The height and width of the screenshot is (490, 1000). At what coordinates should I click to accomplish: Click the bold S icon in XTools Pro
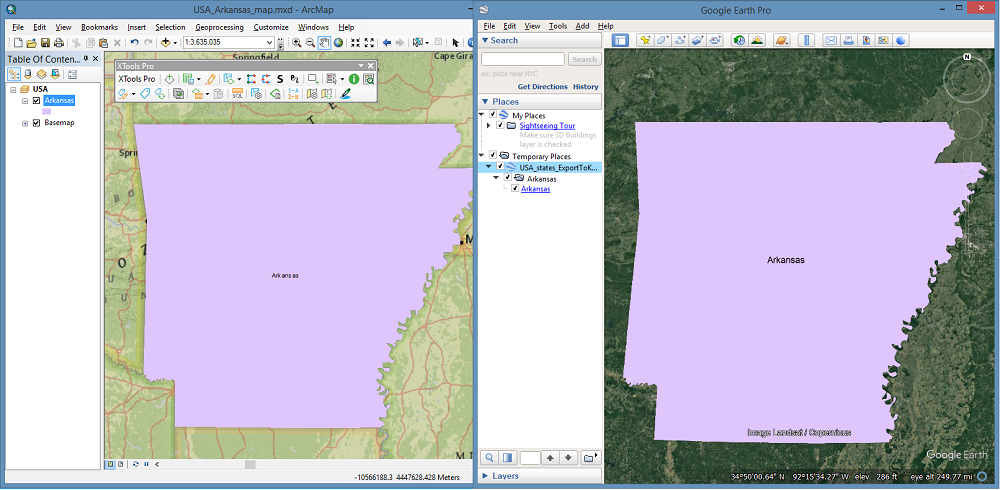[x=280, y=79]
